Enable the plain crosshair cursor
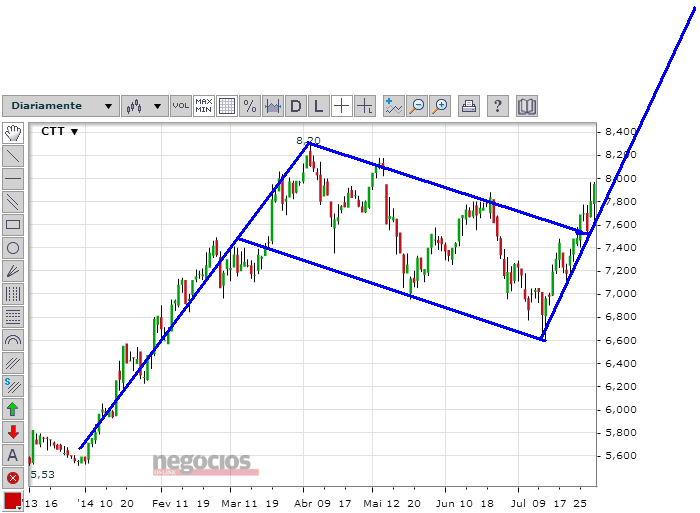The height and width of the screenshot is (513, 700). pyautogui.click(x=342, y=106)
